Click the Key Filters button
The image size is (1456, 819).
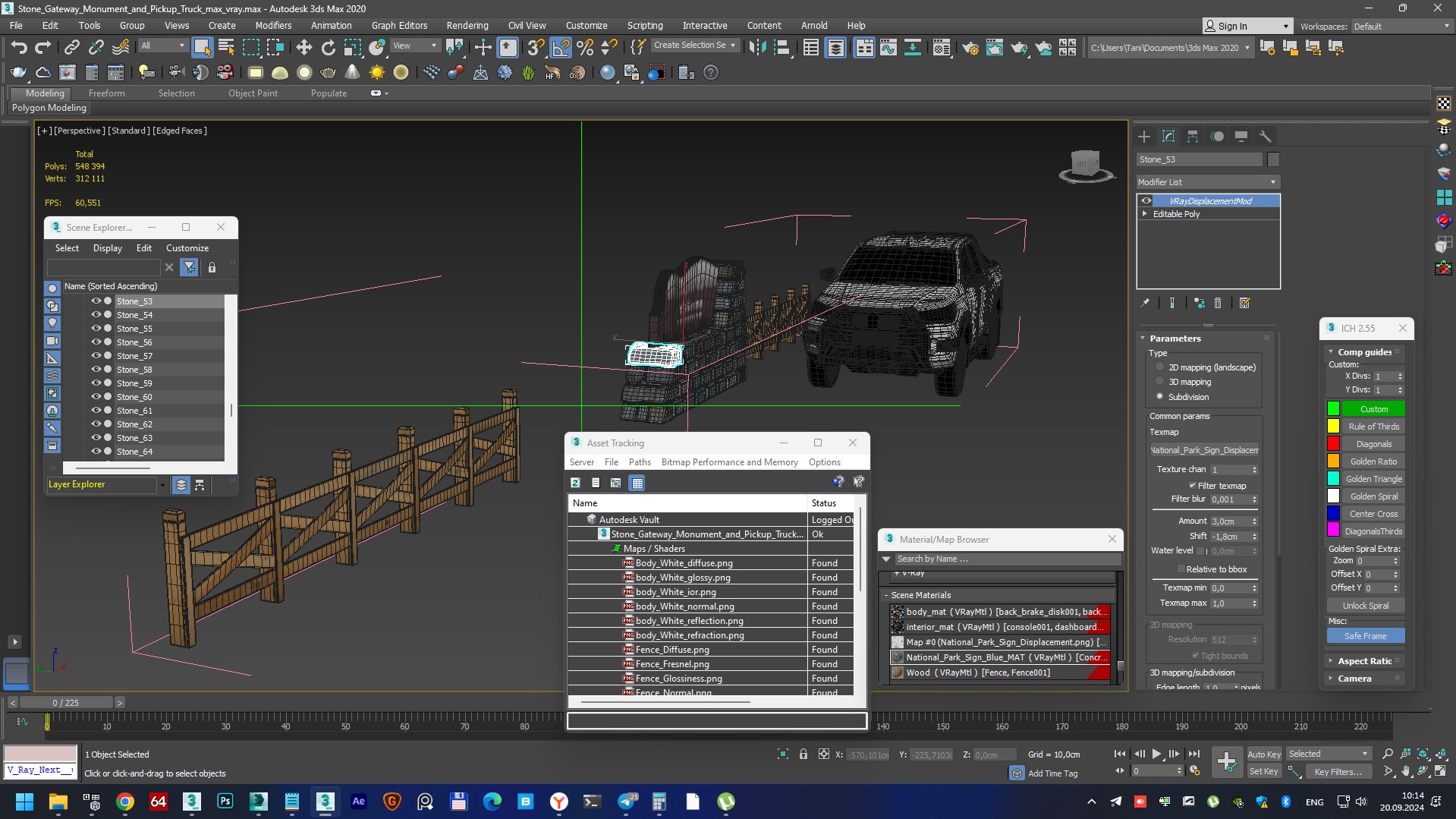tap(1338, 772)
